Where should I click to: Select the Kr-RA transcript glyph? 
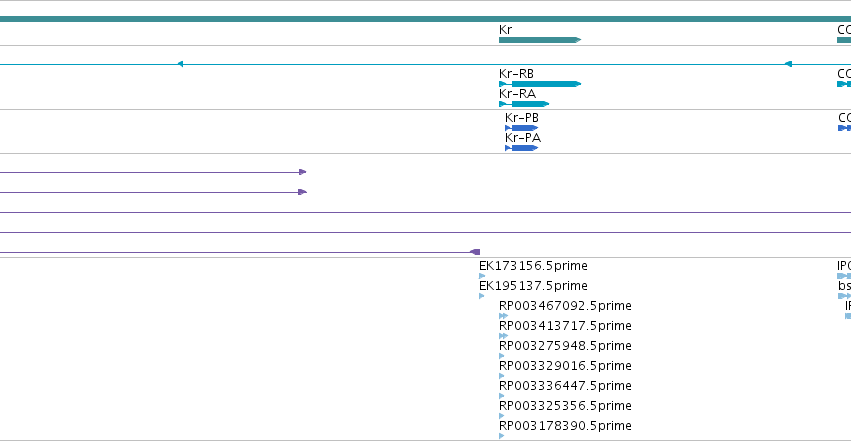click(524, 104)
